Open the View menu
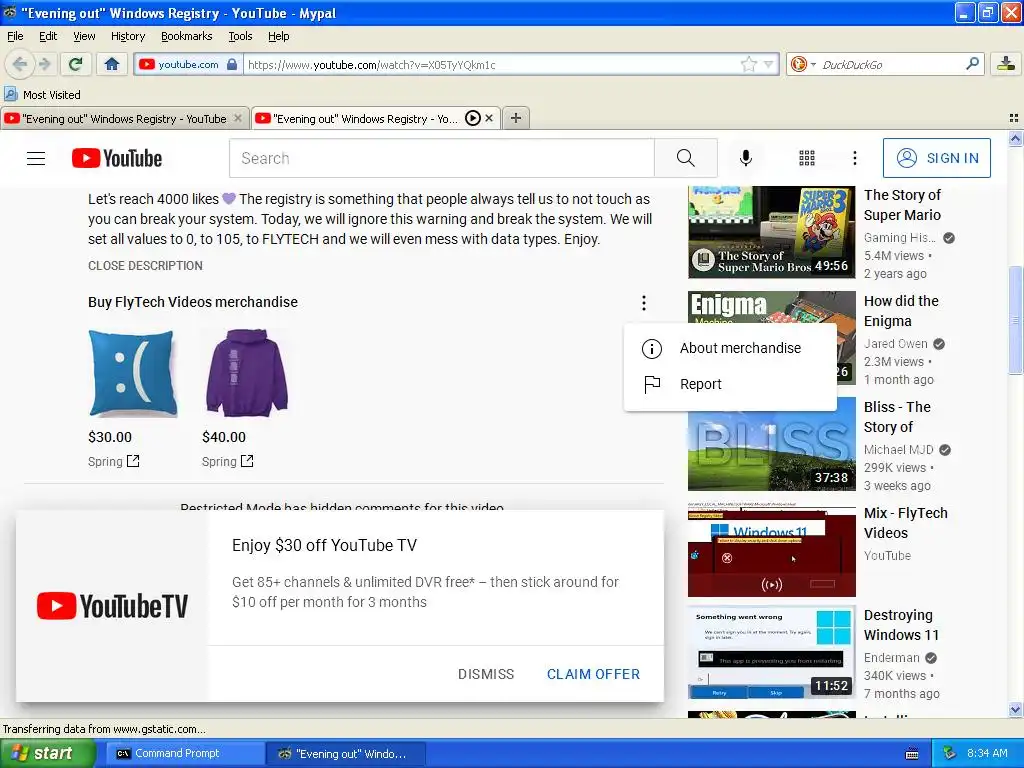The height and width of the screenshot is (768, 1024). pyautogui.click(x=84, y=36)
